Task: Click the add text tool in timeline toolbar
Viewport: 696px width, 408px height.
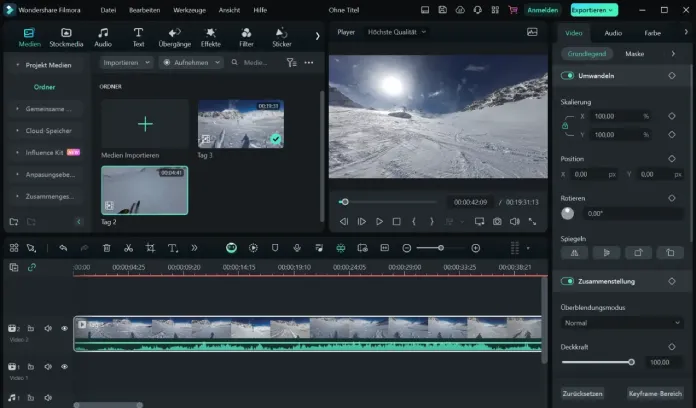Action: pos(173,248)
